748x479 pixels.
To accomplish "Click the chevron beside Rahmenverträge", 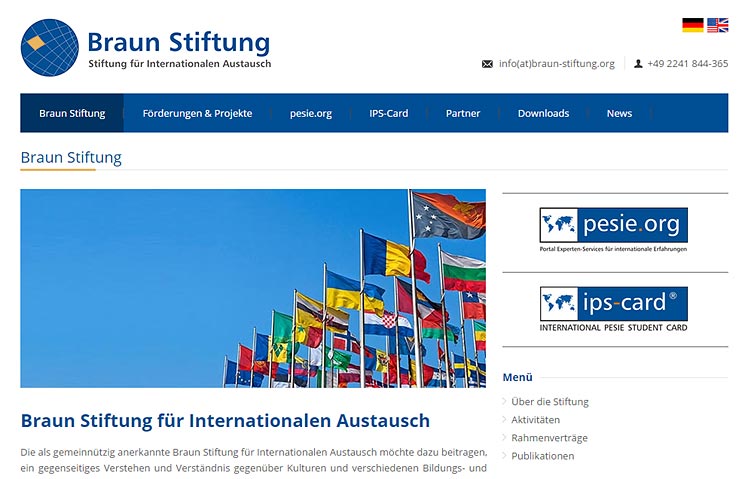I will click(x=504, y=437).
